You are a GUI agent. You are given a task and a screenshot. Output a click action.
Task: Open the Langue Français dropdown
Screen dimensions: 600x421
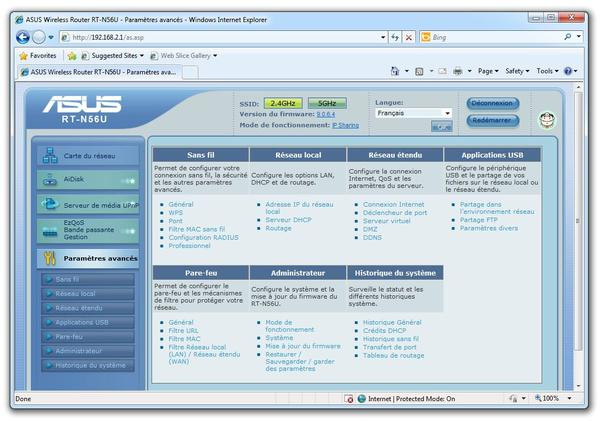[x=413, y=113]
